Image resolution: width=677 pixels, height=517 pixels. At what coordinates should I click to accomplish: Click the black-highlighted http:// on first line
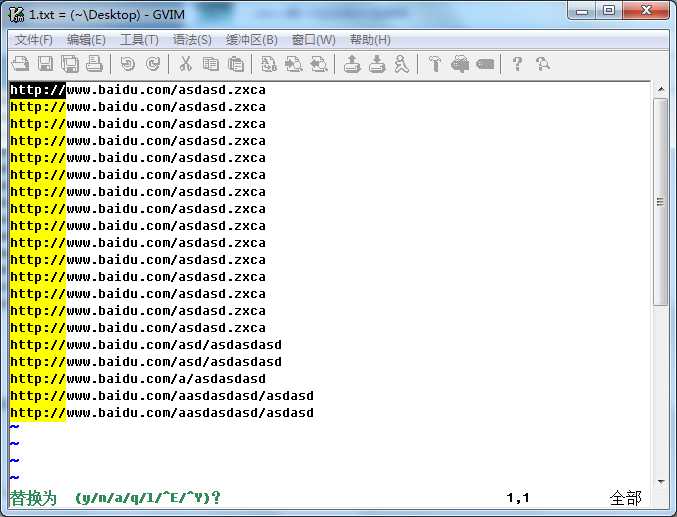[38, 90]
